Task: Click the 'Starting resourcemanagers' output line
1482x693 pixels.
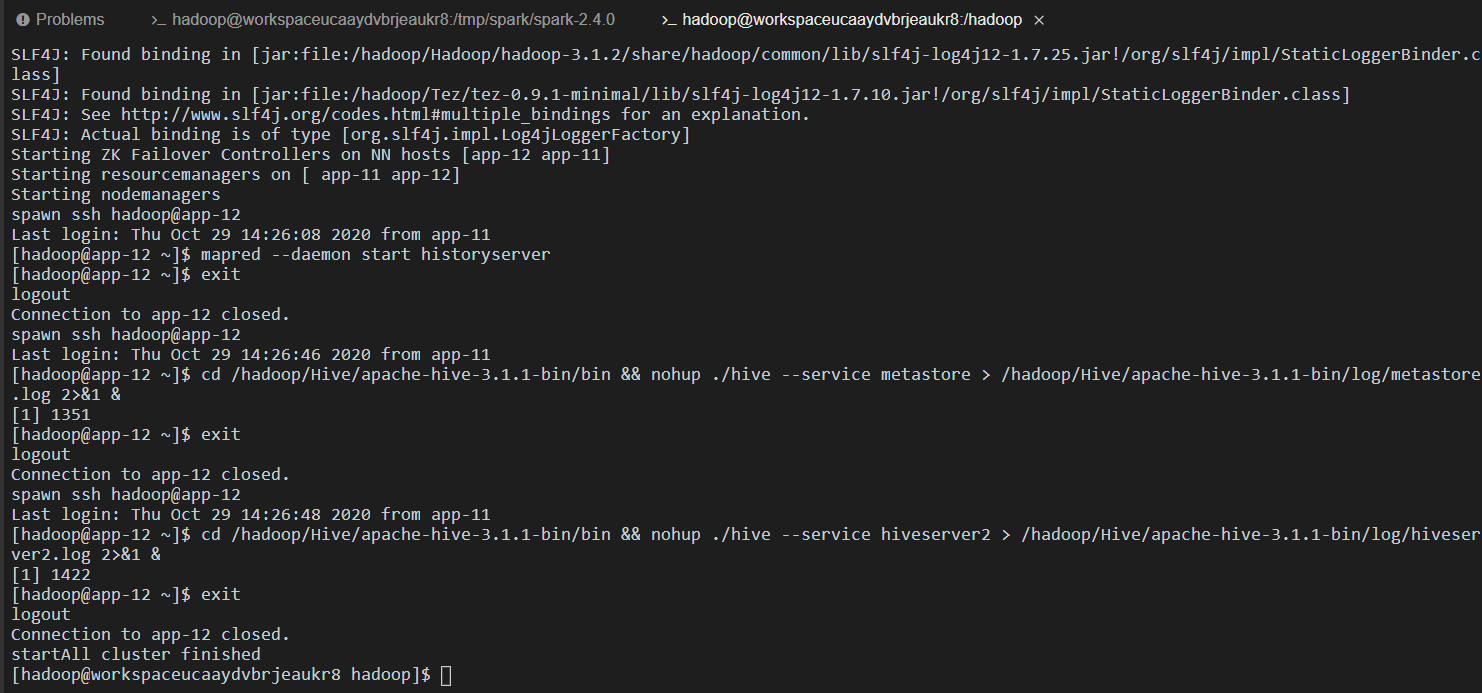Action: tap(236, 174)
